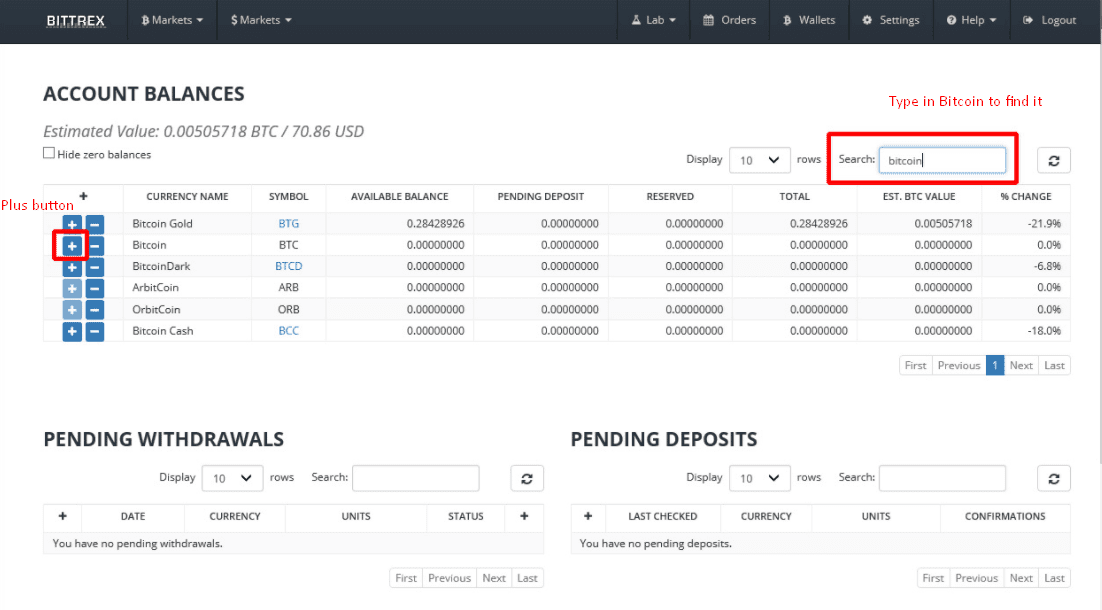Sort by AVAILABLE BALANCE column header
This screenshot has height=610, width=1102.
point(399,197)
